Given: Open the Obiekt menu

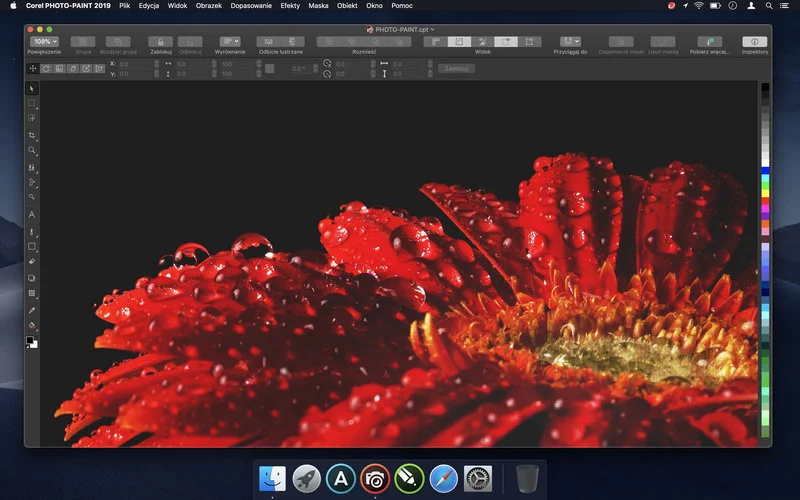Looking at the screenshot, I should pyautogui.click(x=347, y=6).
